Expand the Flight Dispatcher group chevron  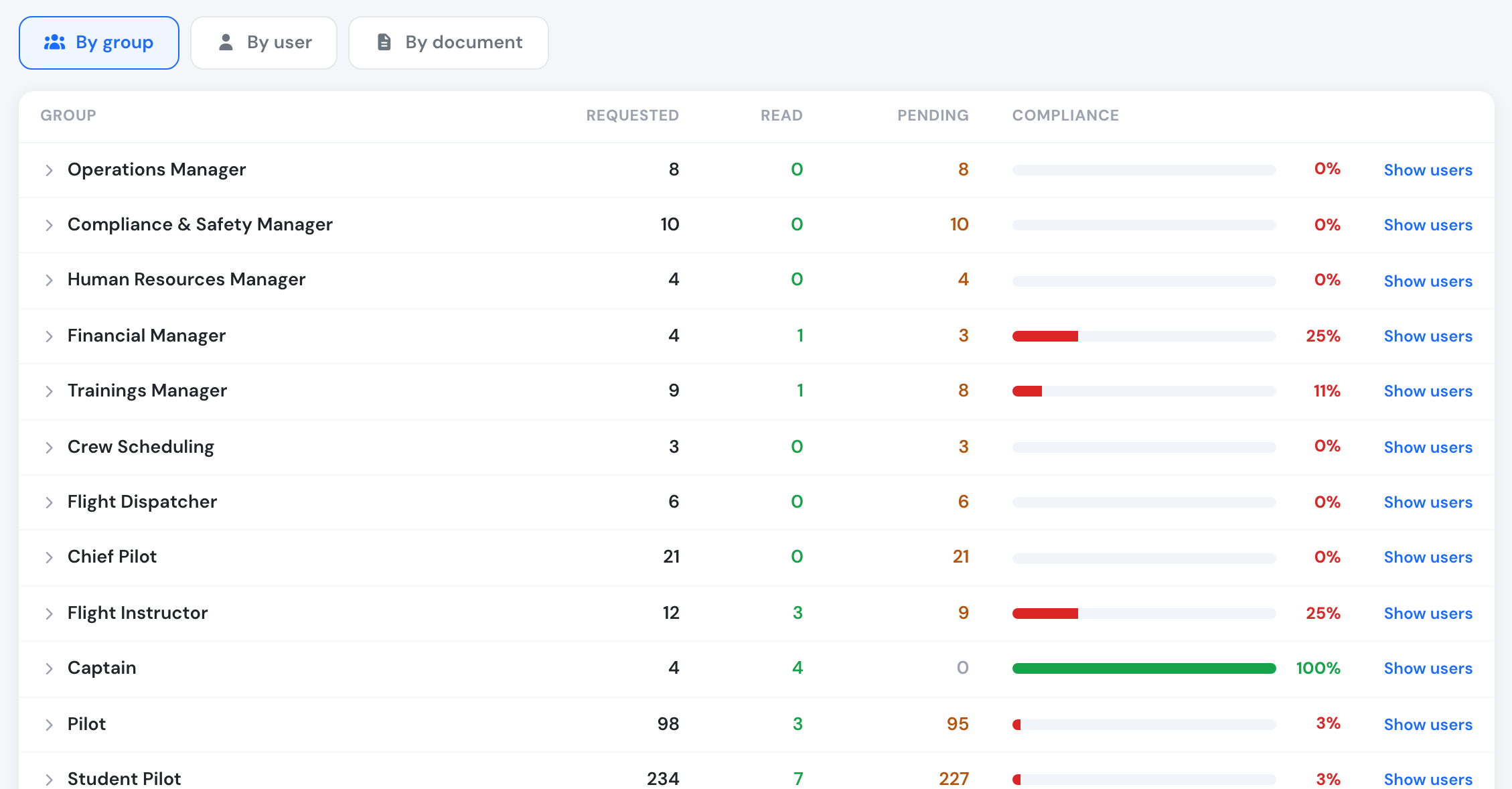point(49,502)
